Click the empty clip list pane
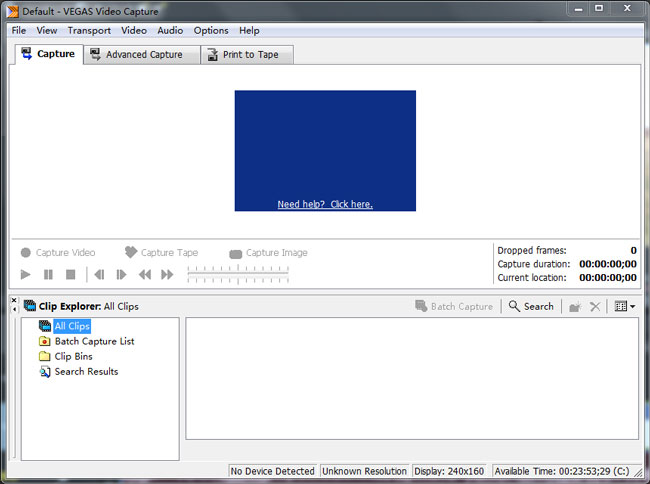The height and width of the screenshot is (484, 650). pyautogui.click(x=412, y=379)
